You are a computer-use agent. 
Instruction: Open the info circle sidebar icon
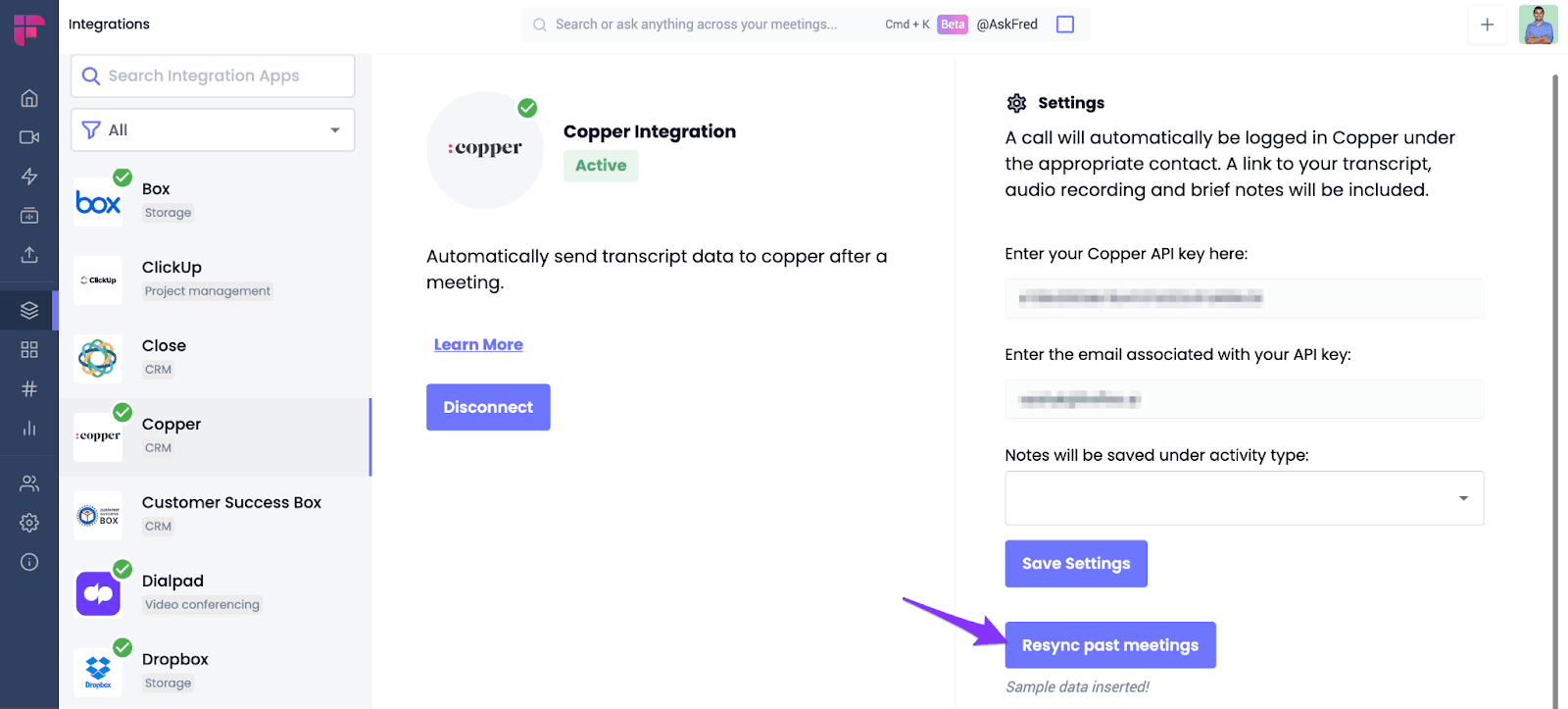tap(29, 562)
